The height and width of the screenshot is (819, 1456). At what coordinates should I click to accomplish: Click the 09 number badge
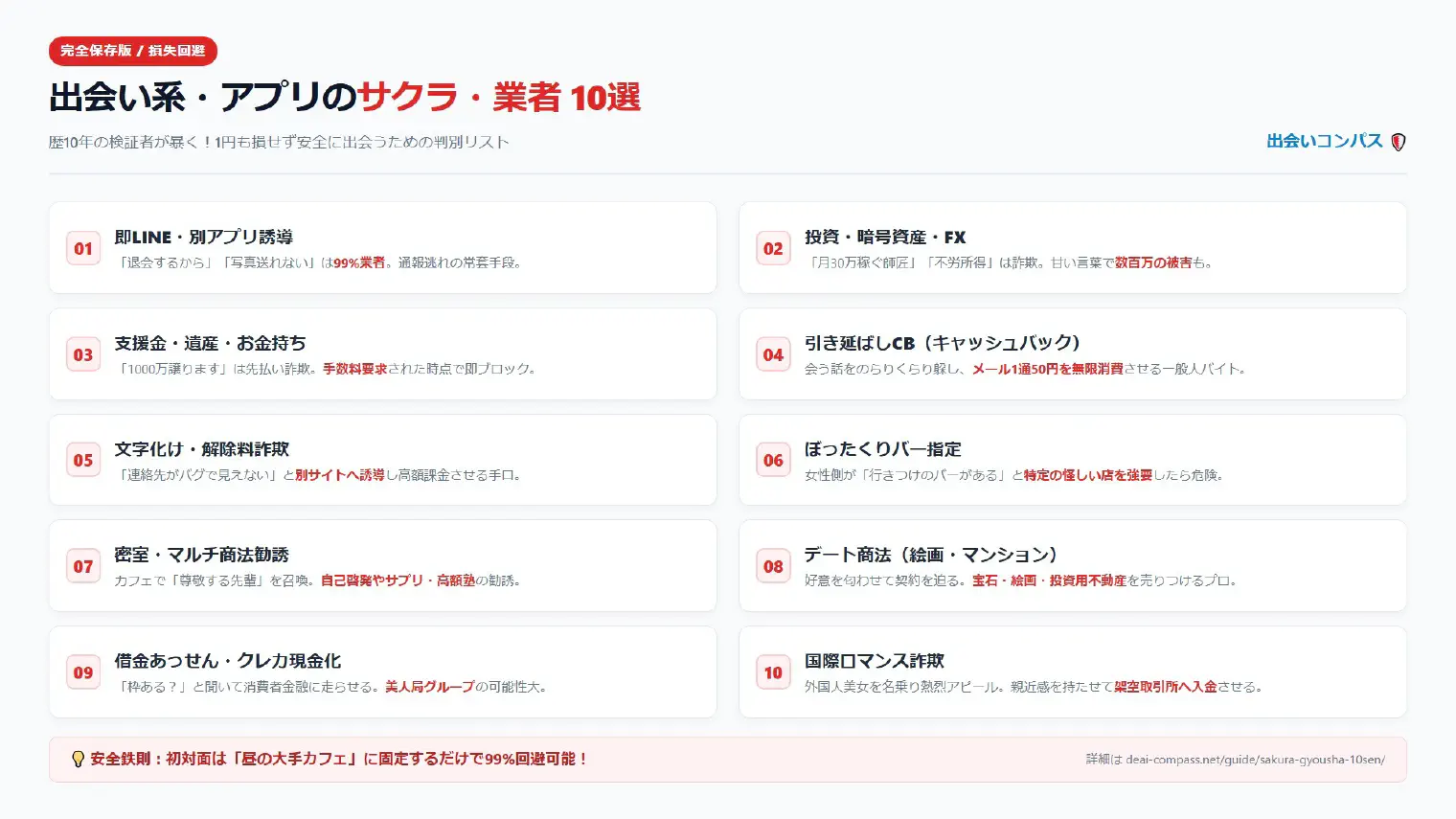pos(83,672)
